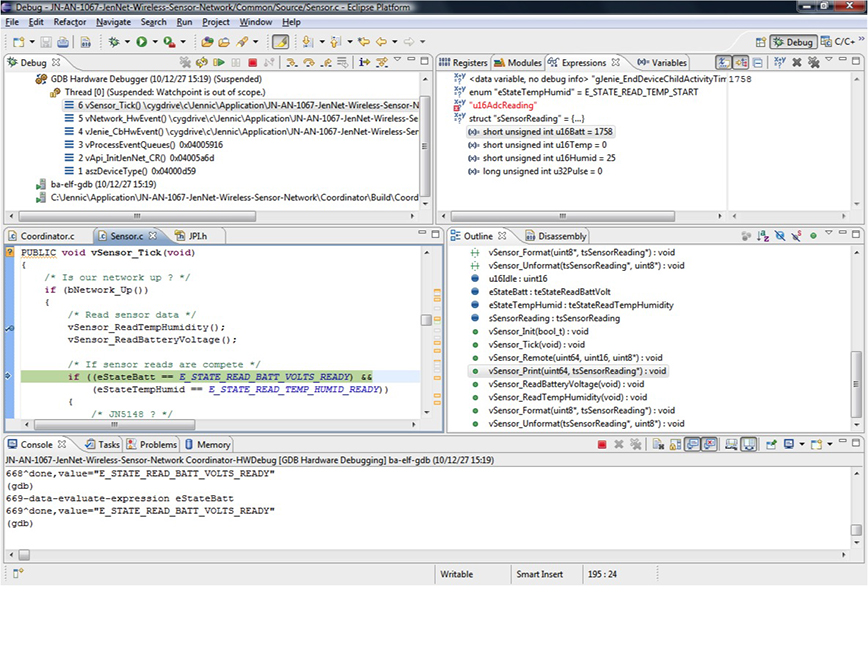Open the Memory tab in the bottom panel
Image resolution: width=868 pixels, height=650 pixels.
click(207, 445)
